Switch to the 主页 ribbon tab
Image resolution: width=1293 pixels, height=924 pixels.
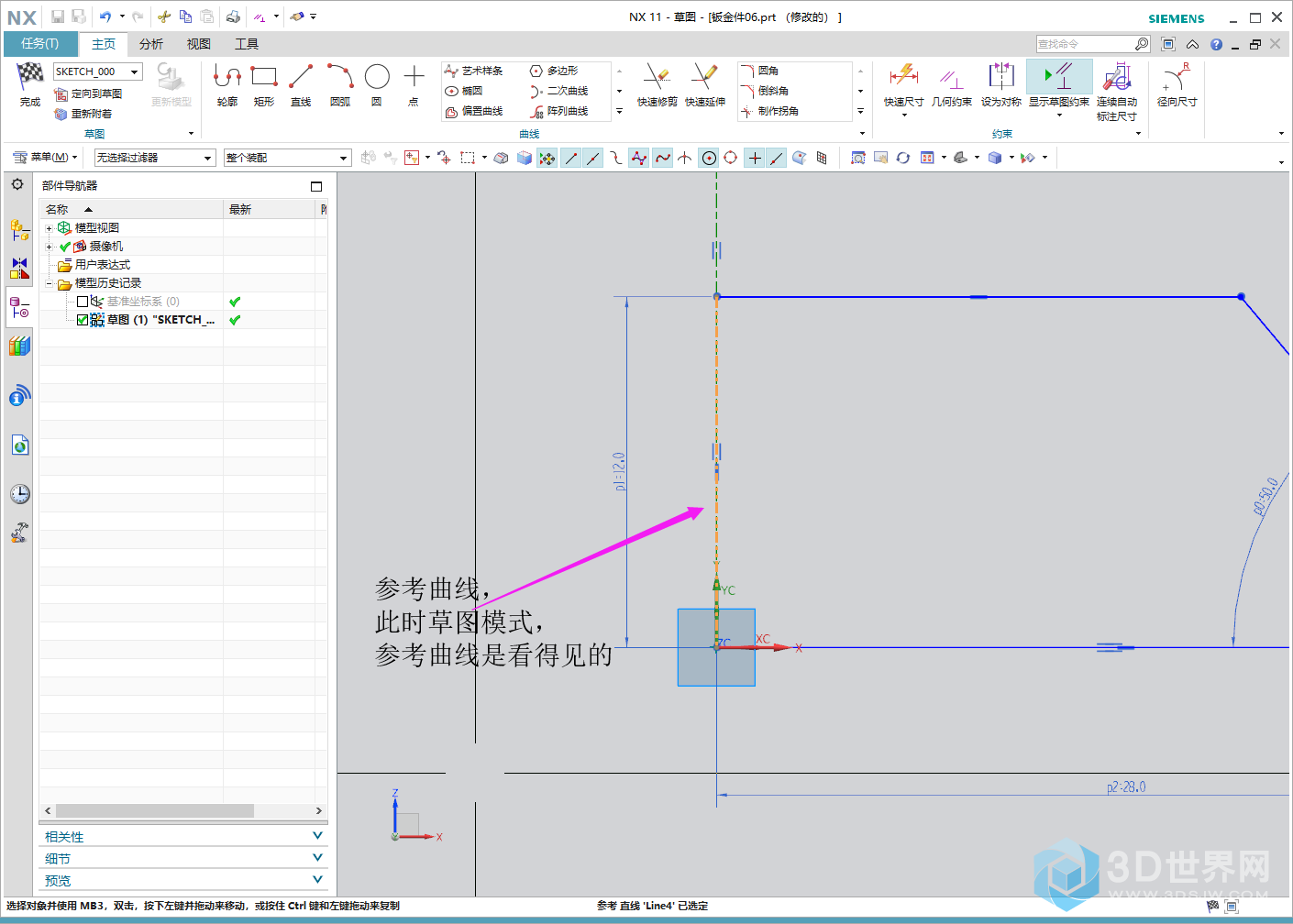pos(104,44)
